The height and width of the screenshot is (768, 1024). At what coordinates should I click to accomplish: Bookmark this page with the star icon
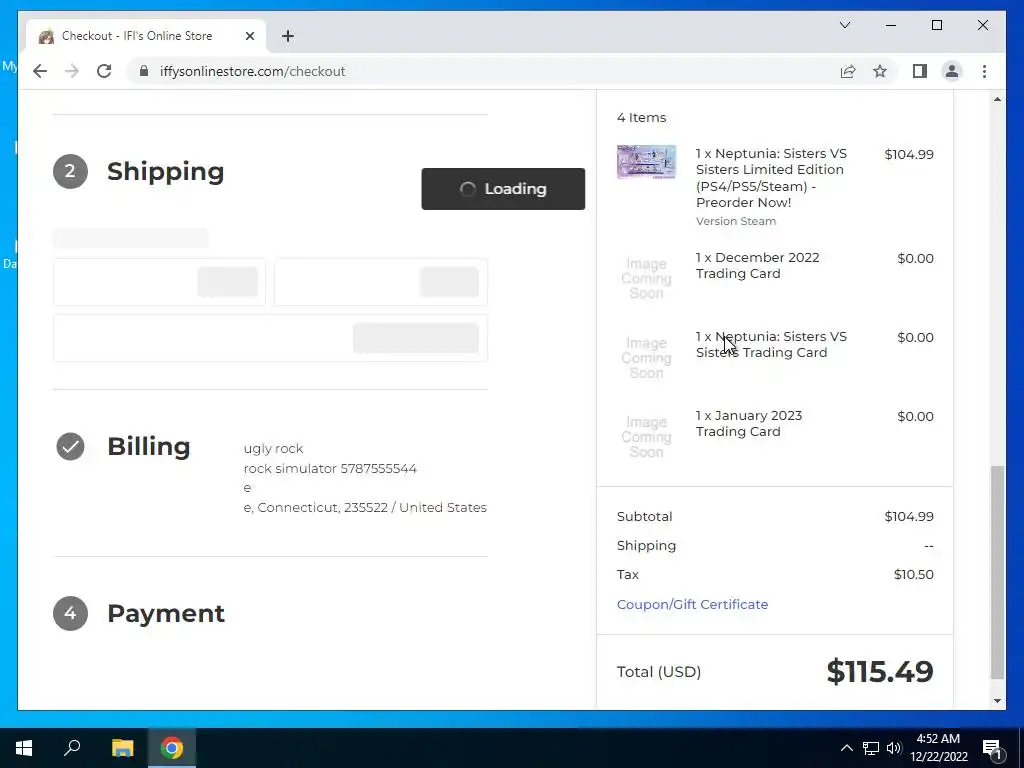click(880, 71)
